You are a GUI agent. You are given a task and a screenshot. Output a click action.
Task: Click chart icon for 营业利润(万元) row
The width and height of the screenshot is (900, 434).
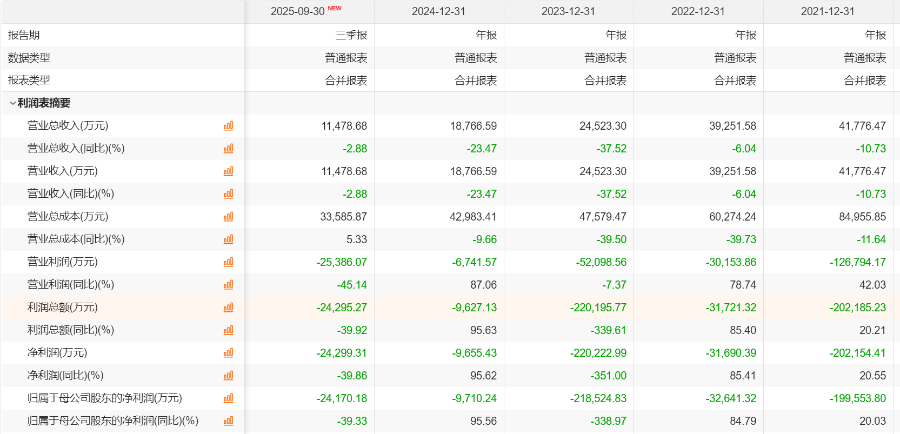(228, 261)
